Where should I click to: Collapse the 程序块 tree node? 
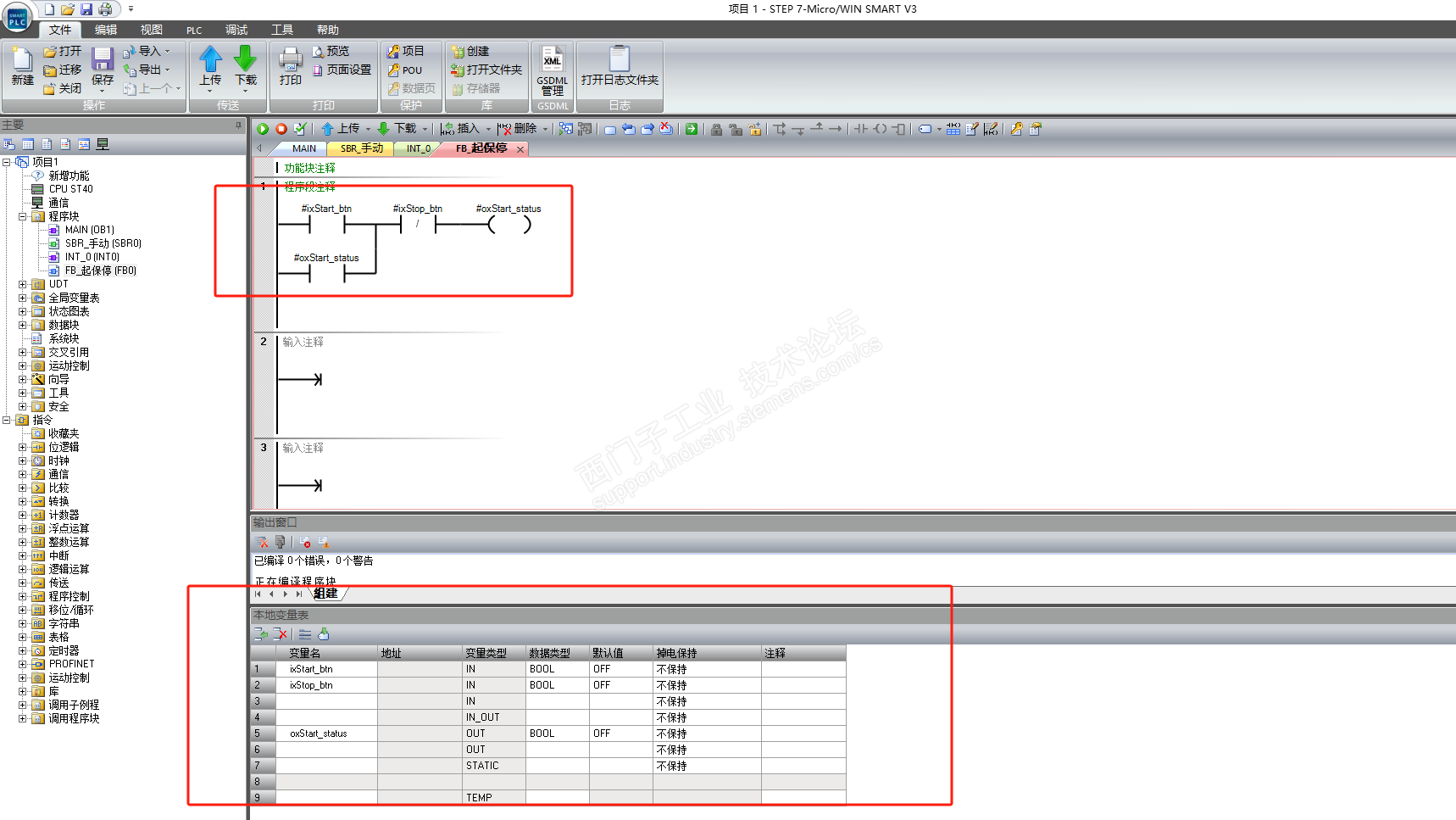point(23,216)
